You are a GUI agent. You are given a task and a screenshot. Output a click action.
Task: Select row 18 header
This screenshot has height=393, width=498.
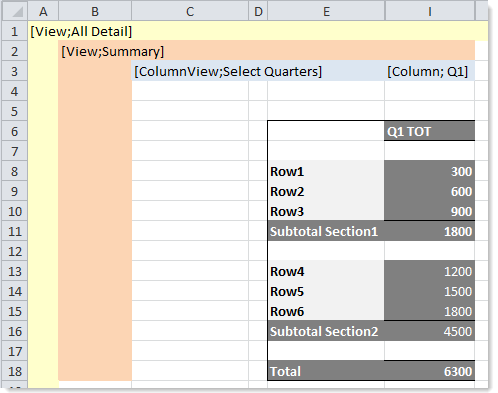pyautogui.click(x=15, y=371)
